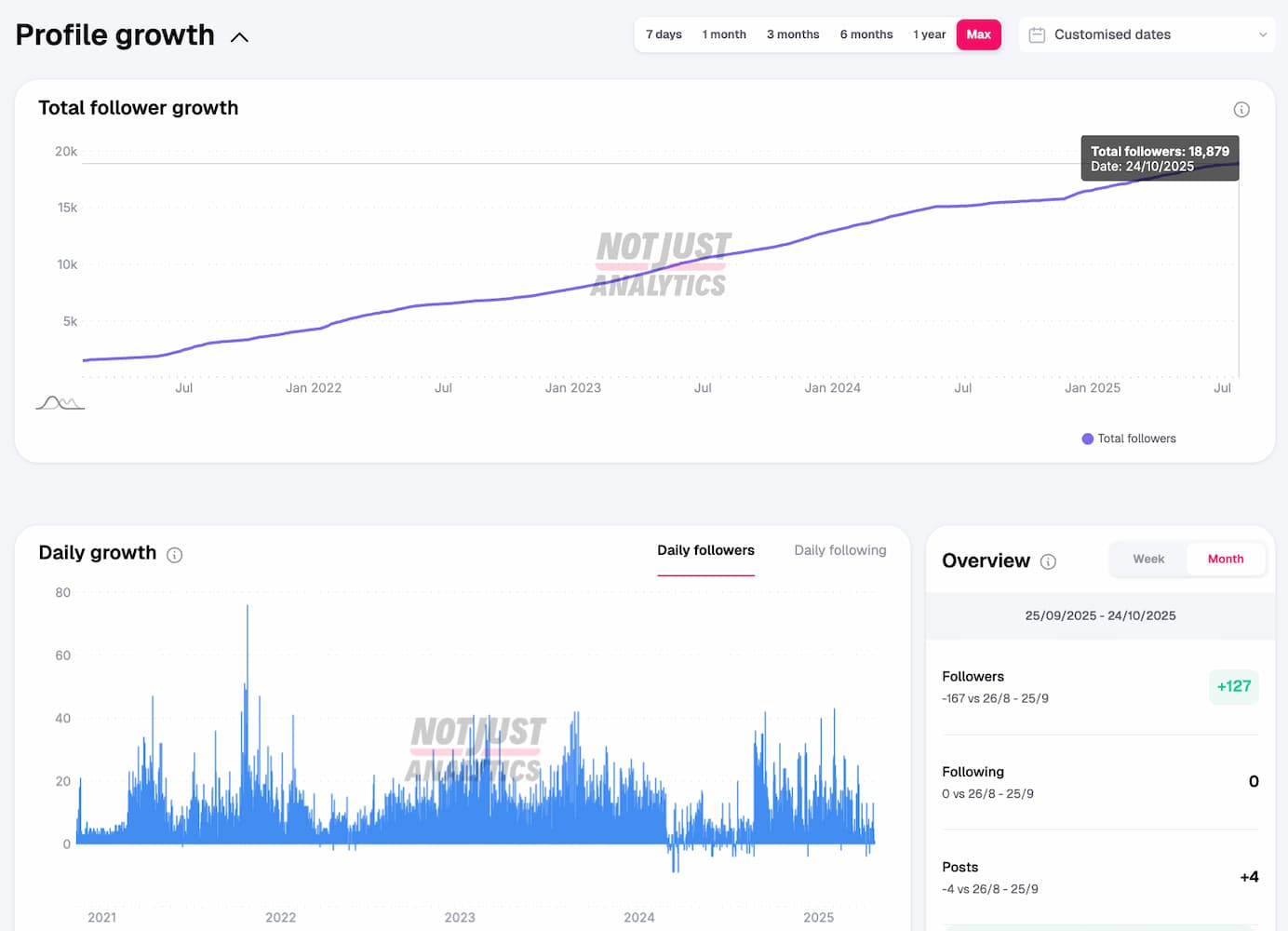Click the +127 followers badge
Image resolution: width=1288 pixels, height=931 pixels.
pyautogui.click(x=1234, y=687)
